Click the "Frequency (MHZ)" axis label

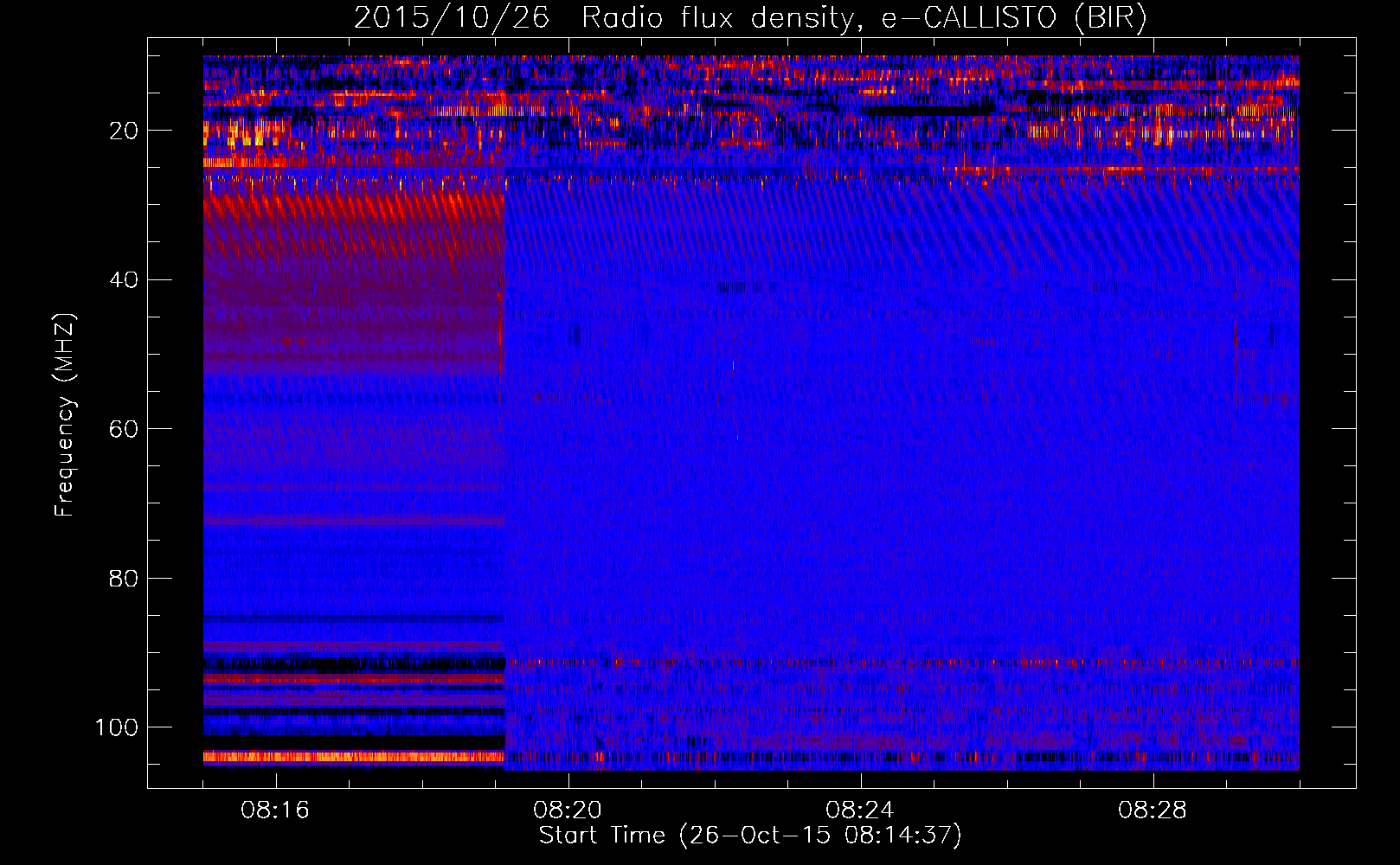tap(65, 415)
